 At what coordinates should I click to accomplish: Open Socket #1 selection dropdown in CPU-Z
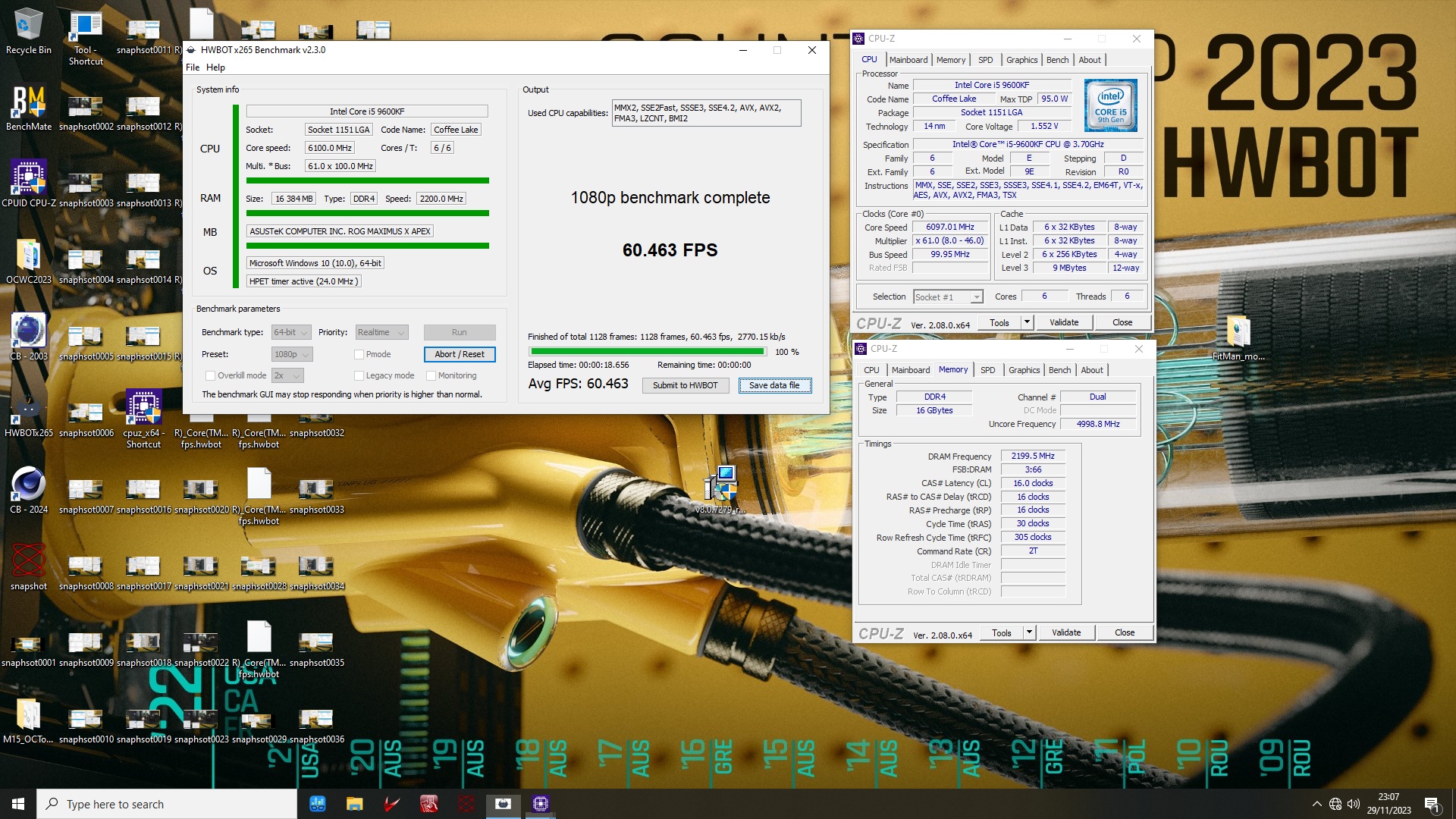pyautogui.click(x=948, y=297)
